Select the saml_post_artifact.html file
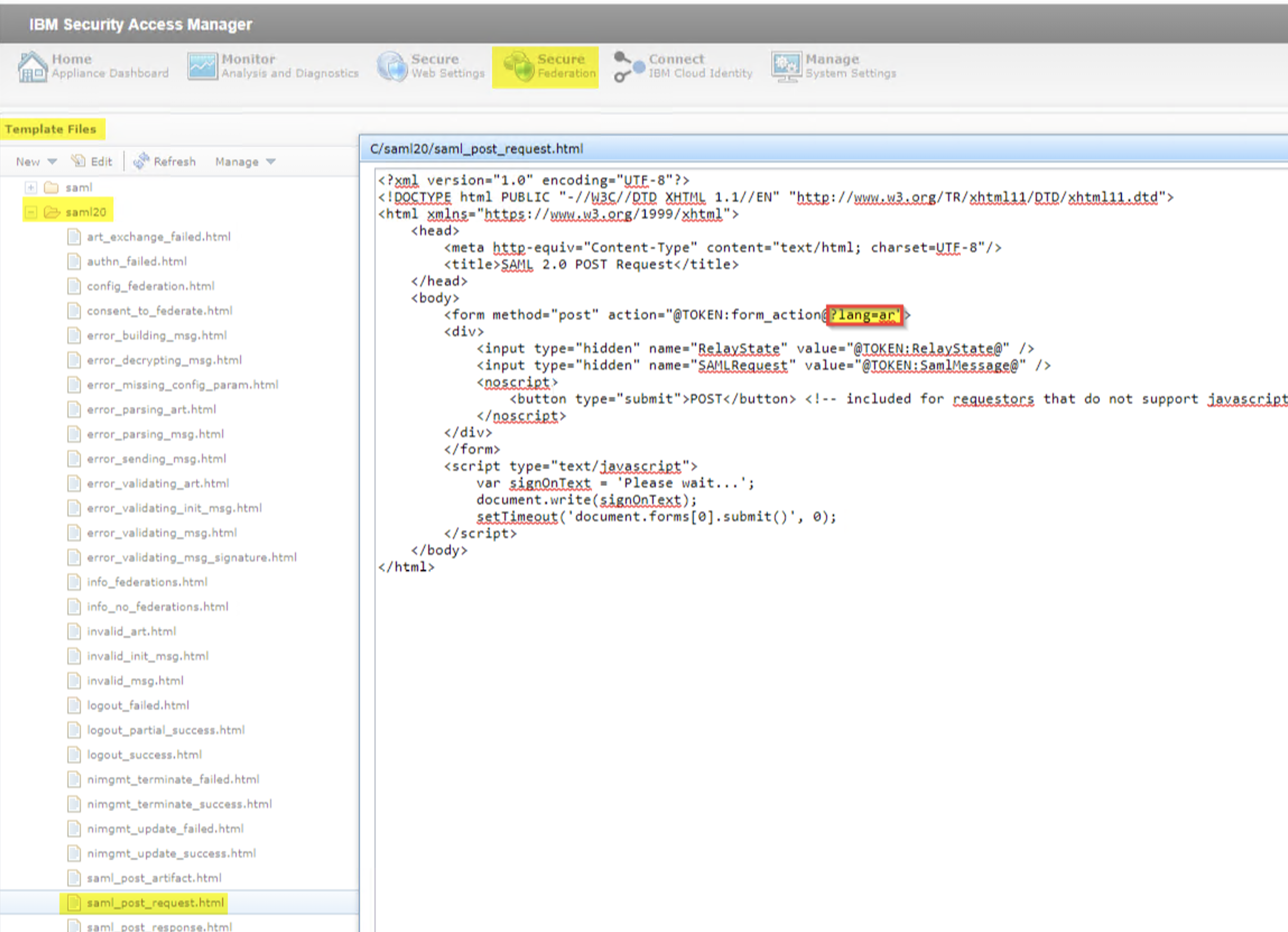The image size is (1288, 932). click(x=154, y=878)
